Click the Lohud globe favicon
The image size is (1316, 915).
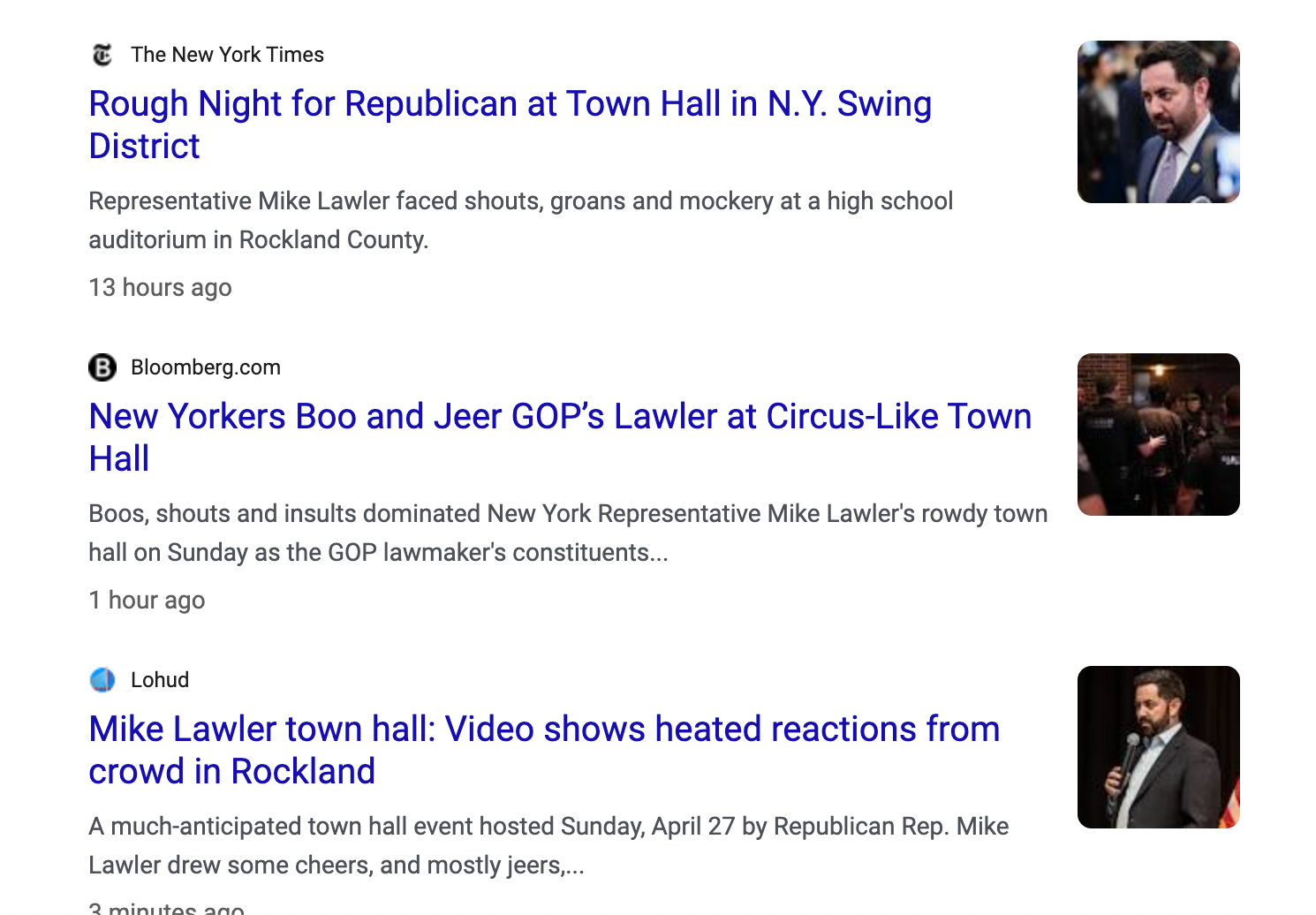click(102, 680)
